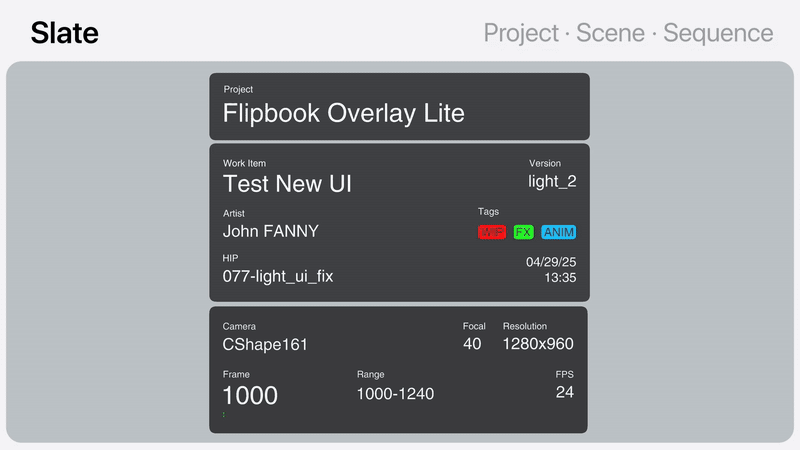Viewport: 800px width, 450px height.
Task: Click the project name Flipbook Overlay Lite
Action: (x=343, y=113)
